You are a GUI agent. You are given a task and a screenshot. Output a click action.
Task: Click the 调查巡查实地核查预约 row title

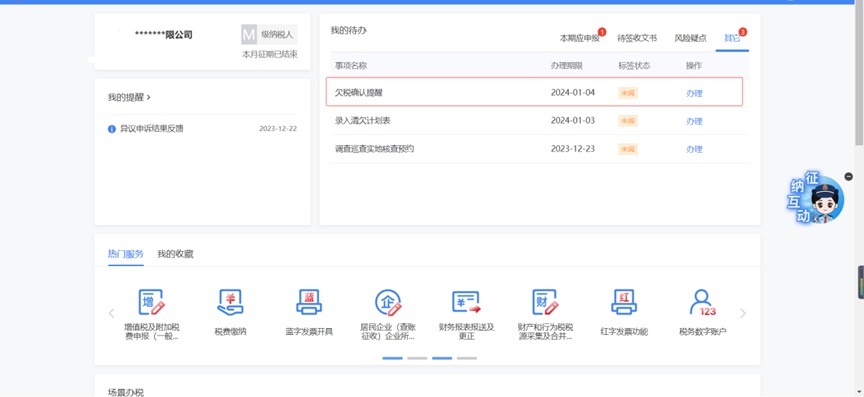point(375,149)
